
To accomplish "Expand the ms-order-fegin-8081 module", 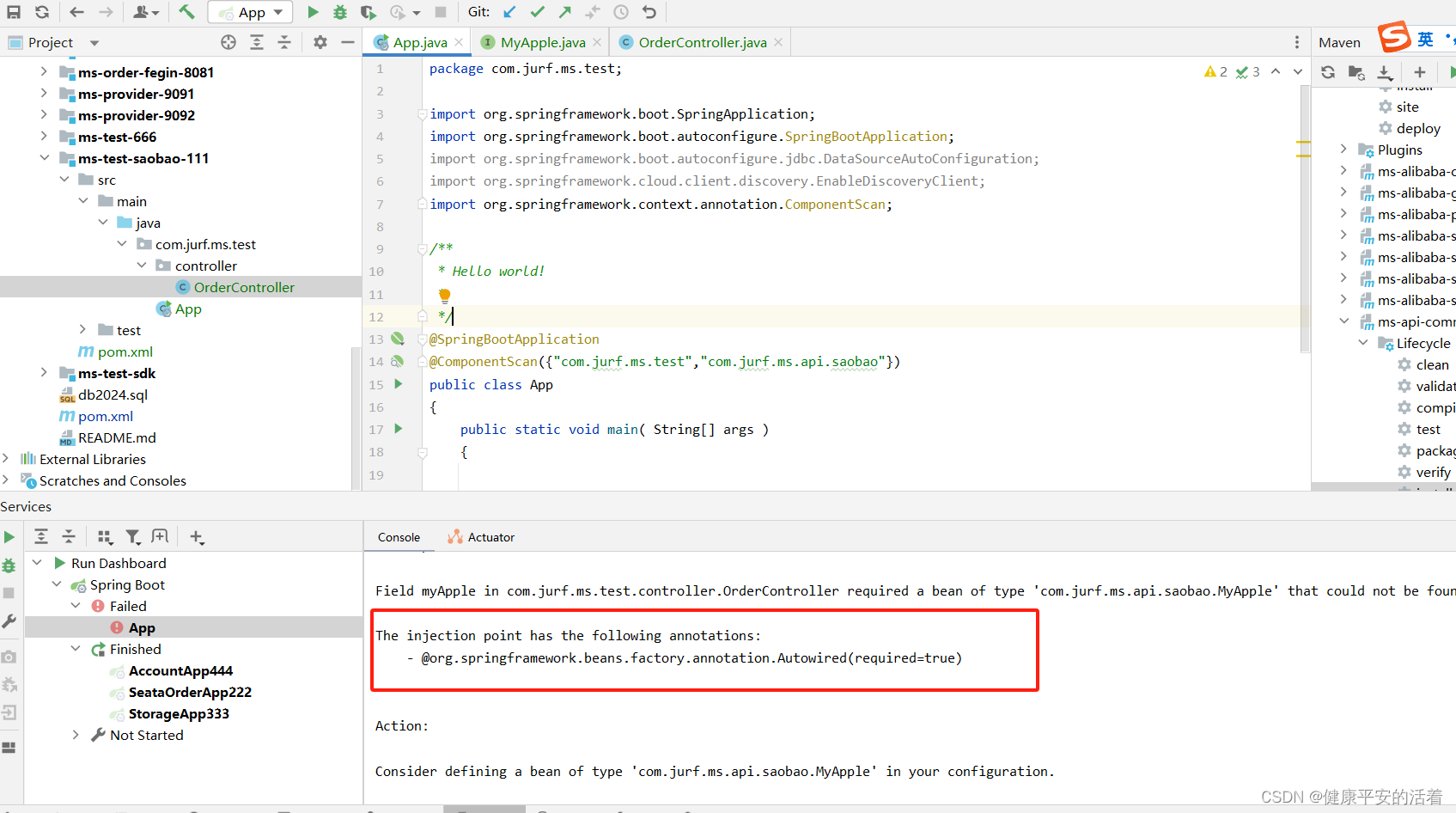I will (x=44, y=71).
